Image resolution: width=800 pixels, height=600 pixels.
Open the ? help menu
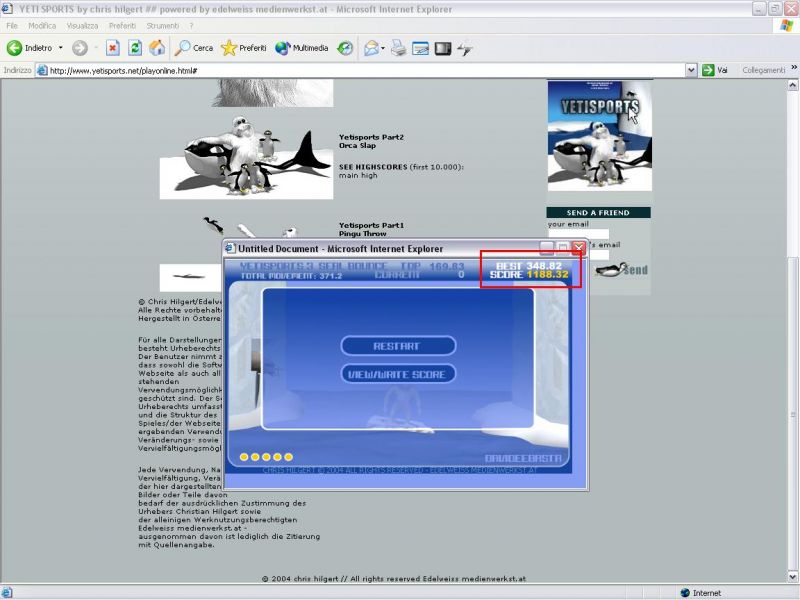click(191, 26)
